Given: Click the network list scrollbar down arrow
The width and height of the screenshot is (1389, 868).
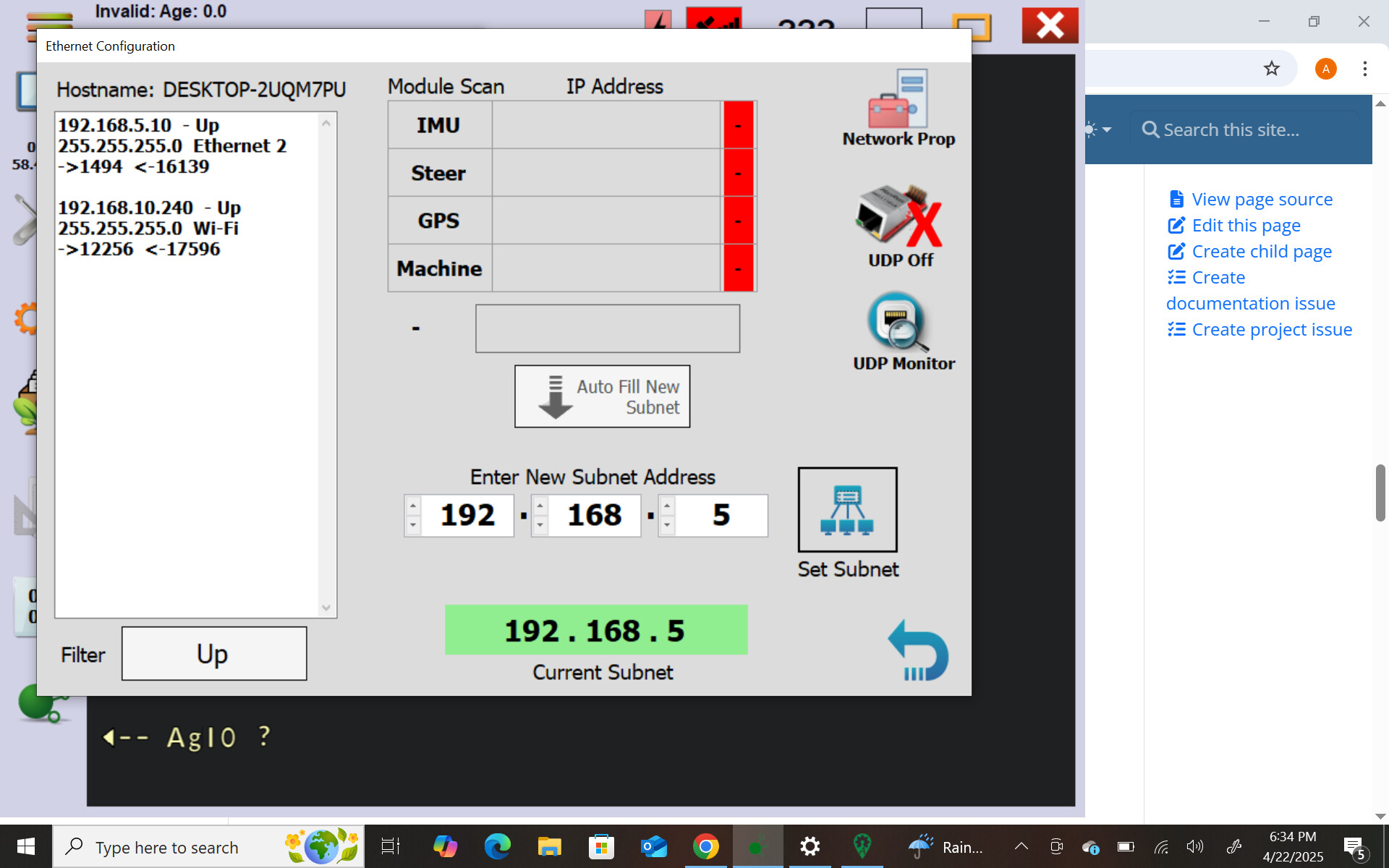Looking at the screenshot, I should pyautogui.click(x=326, y=608).
